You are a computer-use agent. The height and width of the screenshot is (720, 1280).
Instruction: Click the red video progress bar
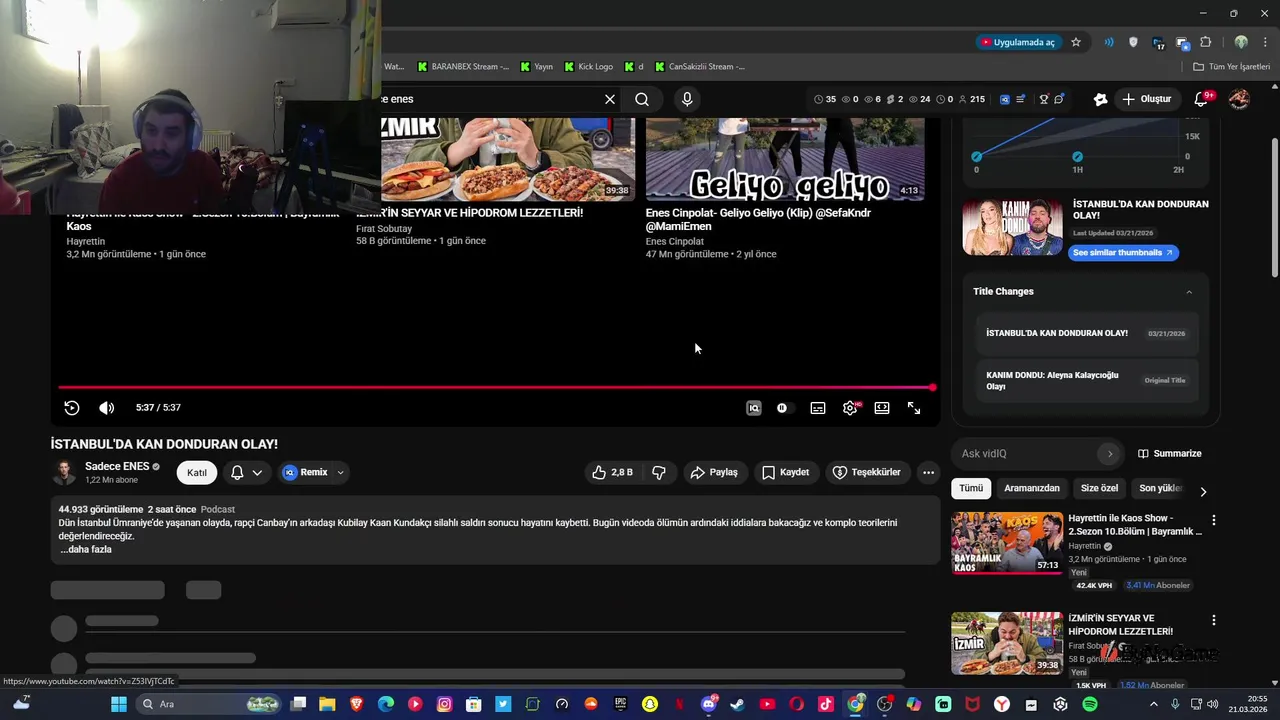point(495,387)
